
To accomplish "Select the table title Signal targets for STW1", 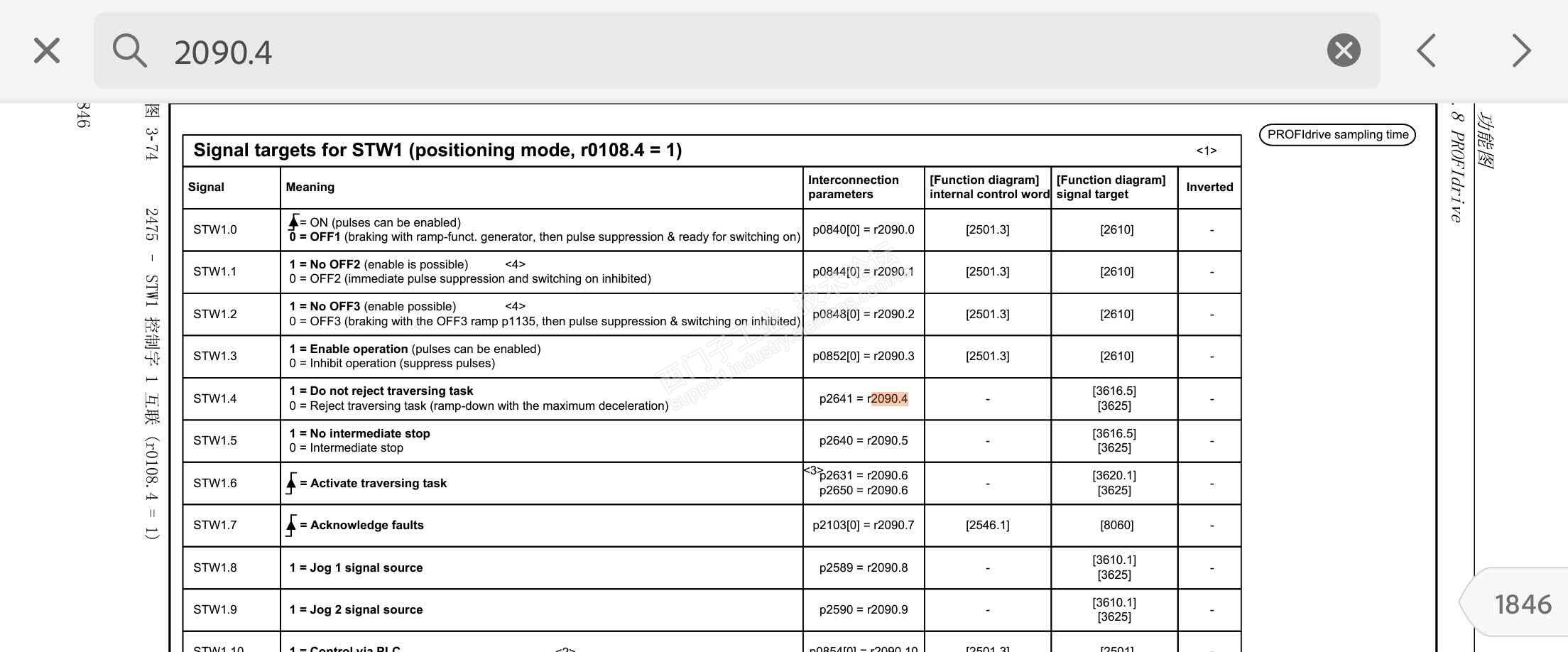I will [x=437, y=150].
